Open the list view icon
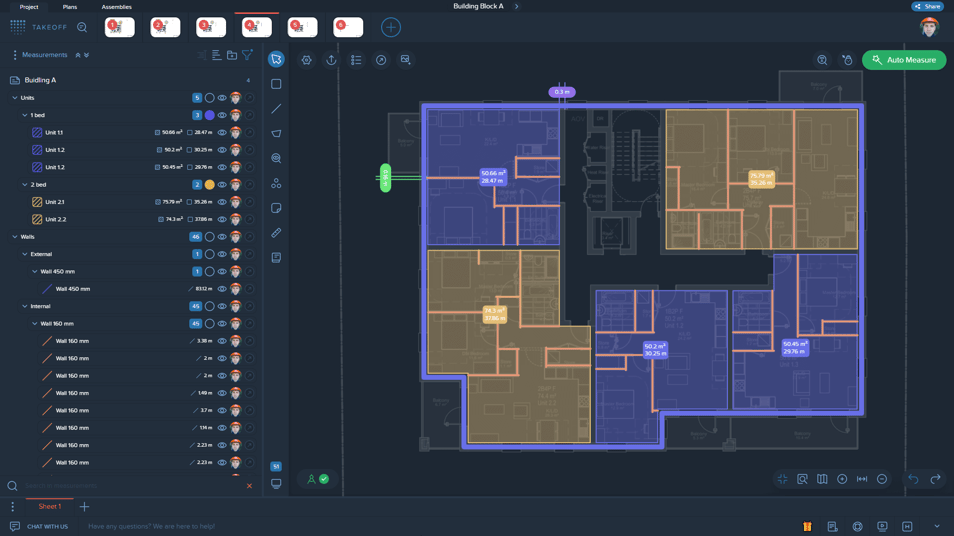This screenshot has height=536, width=954. point(356,60)
